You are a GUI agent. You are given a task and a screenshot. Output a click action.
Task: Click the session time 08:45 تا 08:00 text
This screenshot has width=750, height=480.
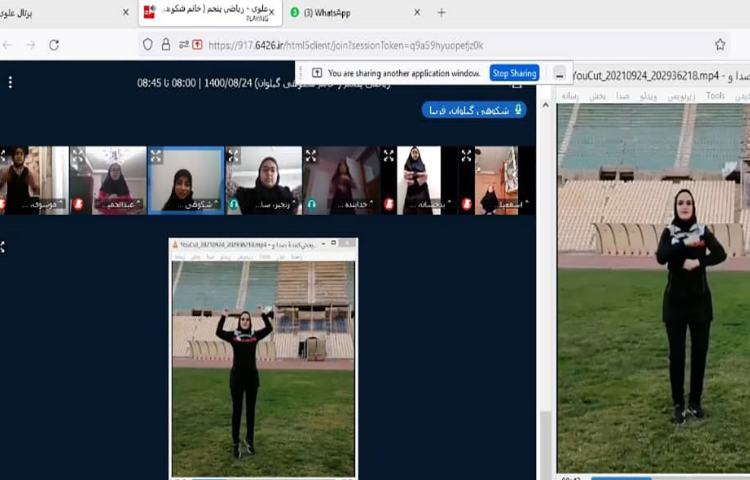(166, 83)
